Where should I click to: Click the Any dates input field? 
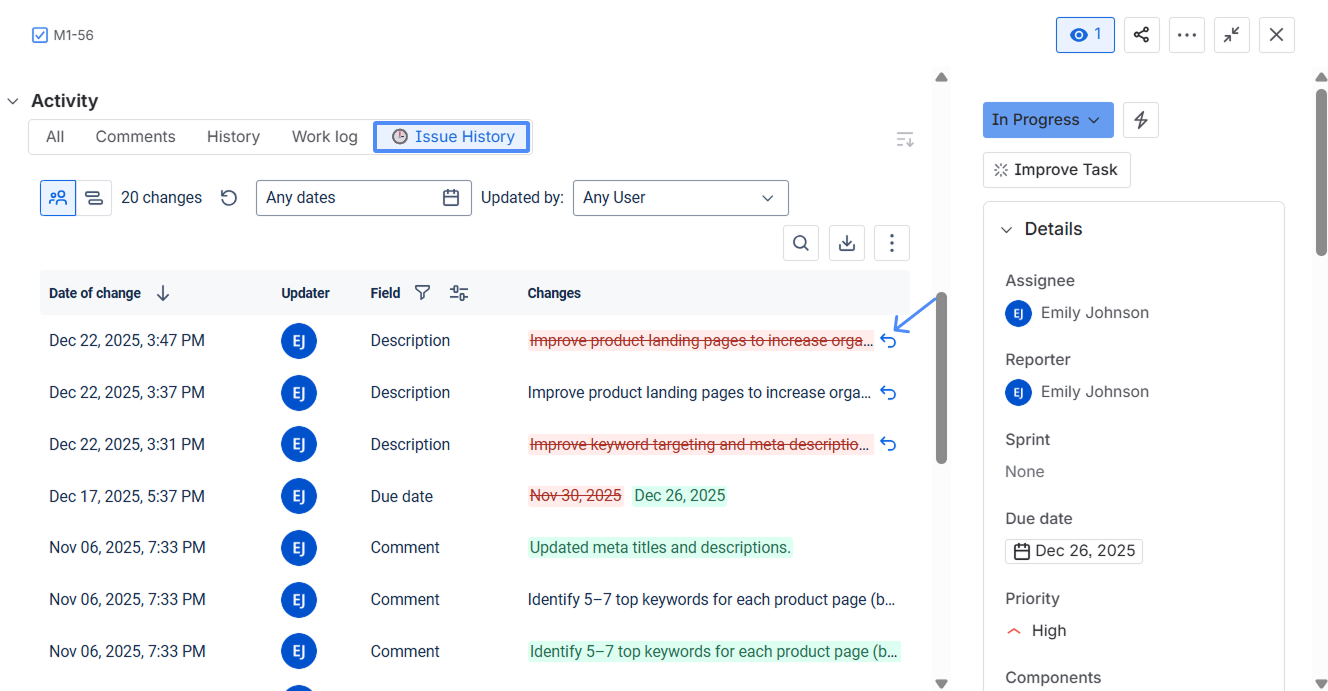point(364,198)
